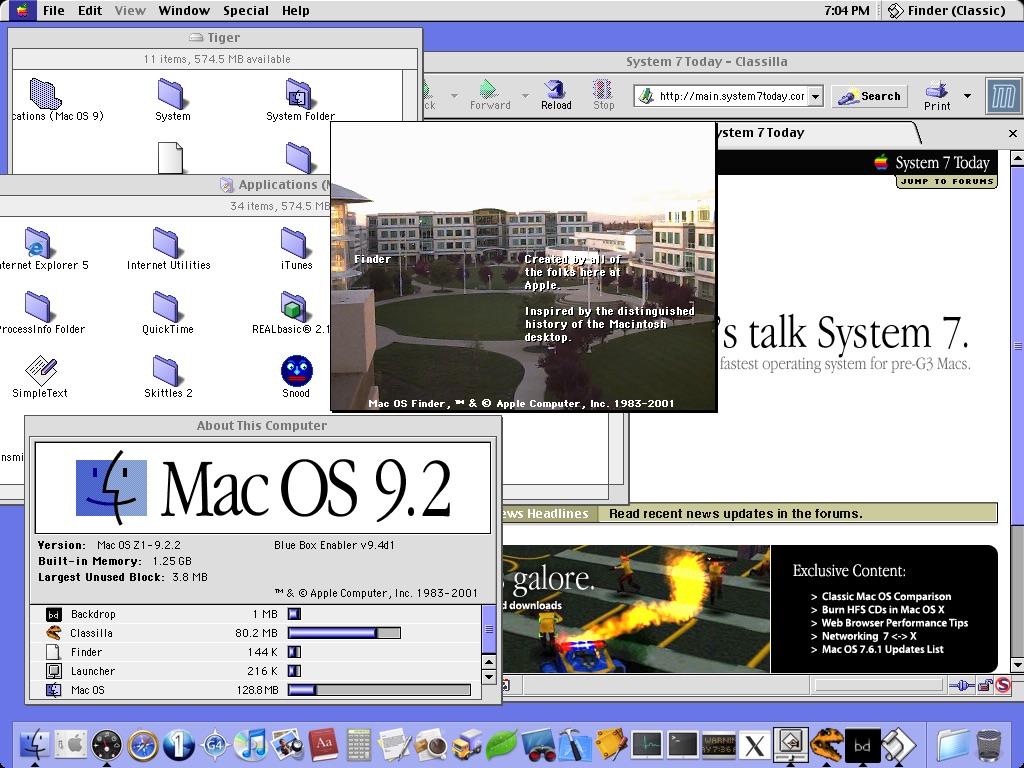This screenshot has height=768, width=1024.
Task: Select the System 7 Today browser tab
Action: point(816,133)
